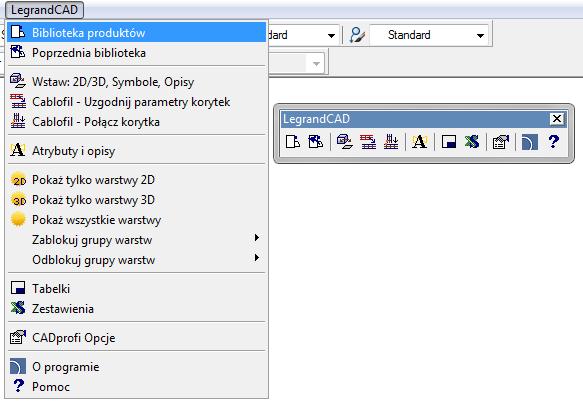Open Tabelki from the menu
The width and height of the screenshot is (583, 408).
(136, 289)
